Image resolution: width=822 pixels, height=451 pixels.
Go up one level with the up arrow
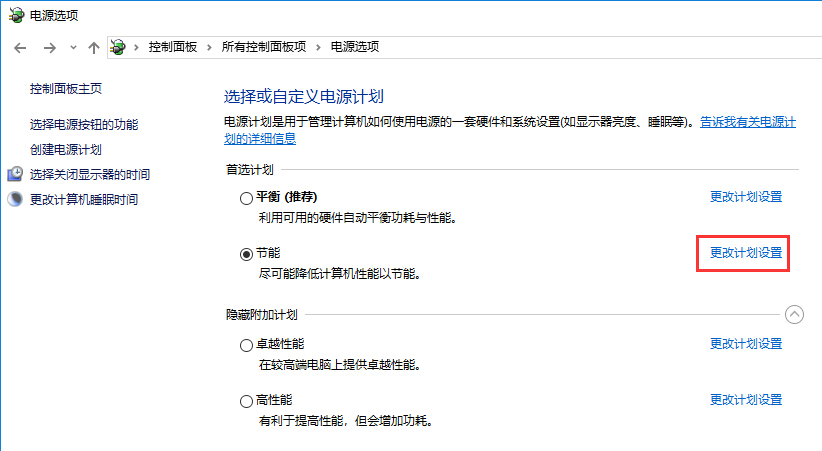pyautogui.click(x=93, y=48)
